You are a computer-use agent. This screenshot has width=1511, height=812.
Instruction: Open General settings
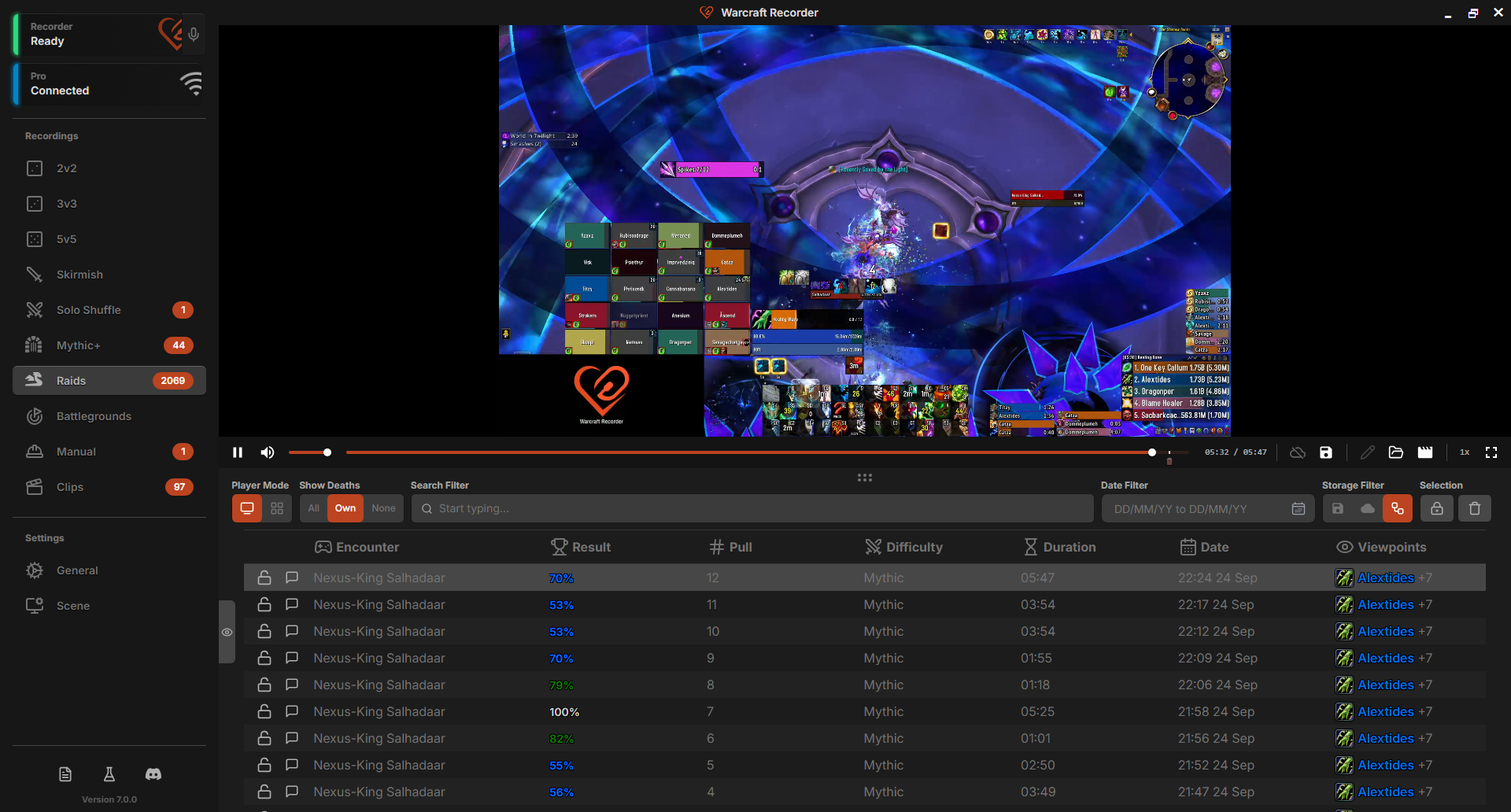[109, 570]
